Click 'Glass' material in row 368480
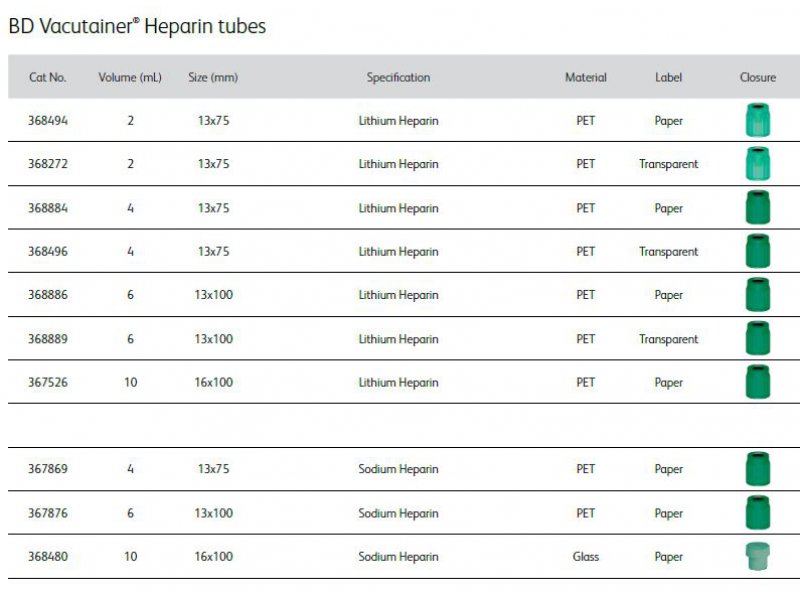Image resolution: width=800 pixels, height=600 pixels. coord(586,557)
